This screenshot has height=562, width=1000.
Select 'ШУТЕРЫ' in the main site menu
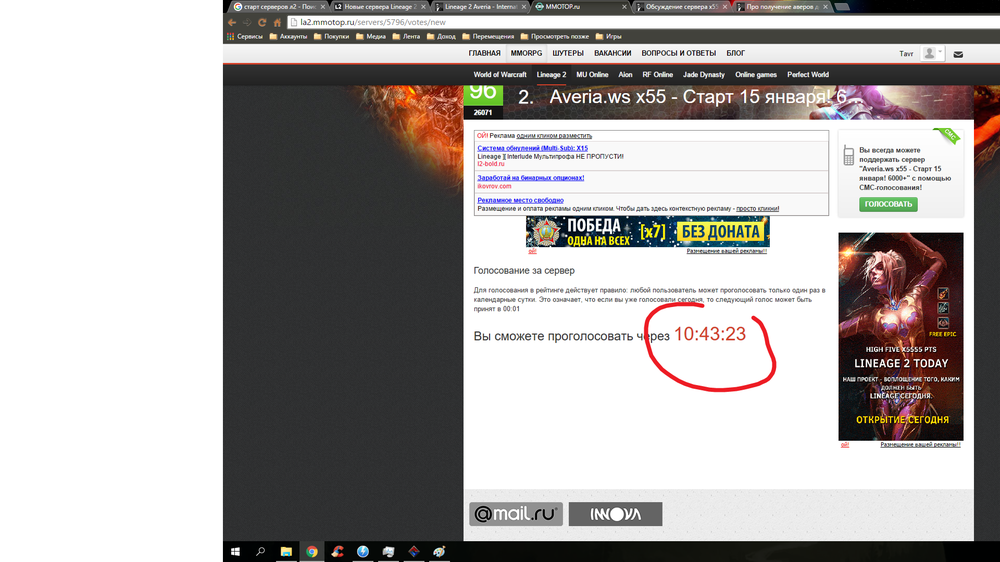click(568, 53)
